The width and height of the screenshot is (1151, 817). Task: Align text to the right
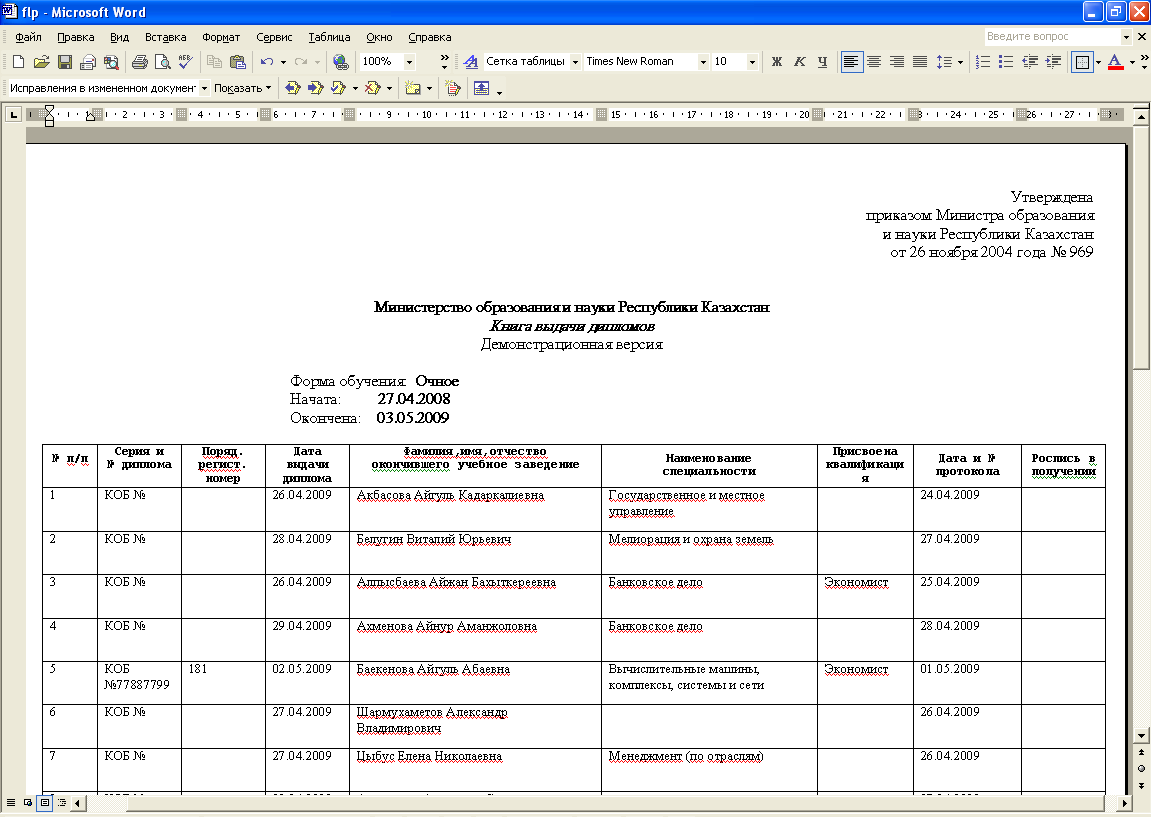coord(897,62)
